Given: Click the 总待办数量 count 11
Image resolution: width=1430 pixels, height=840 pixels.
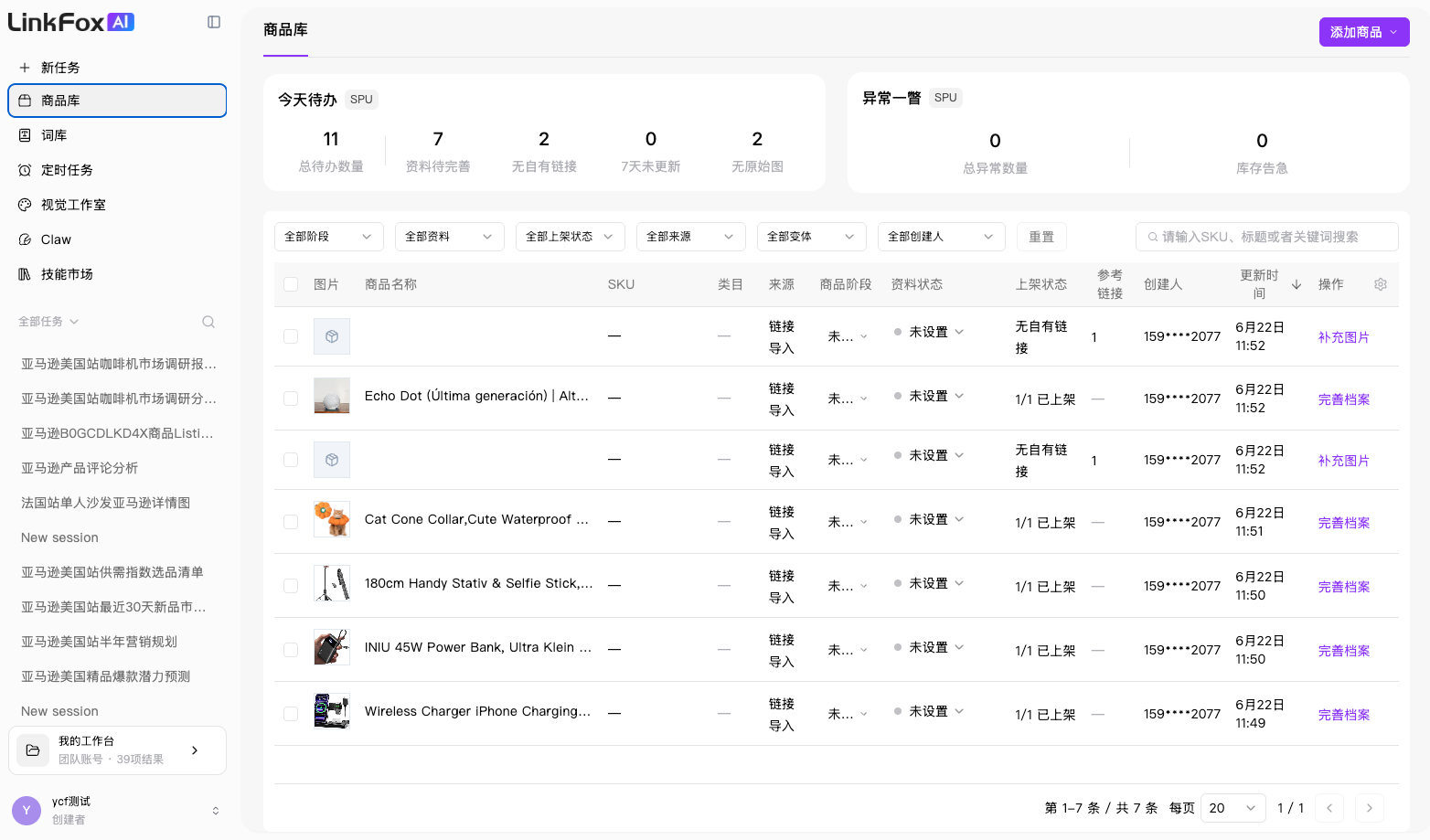Looking at the screenshot, I should (331, 139).
